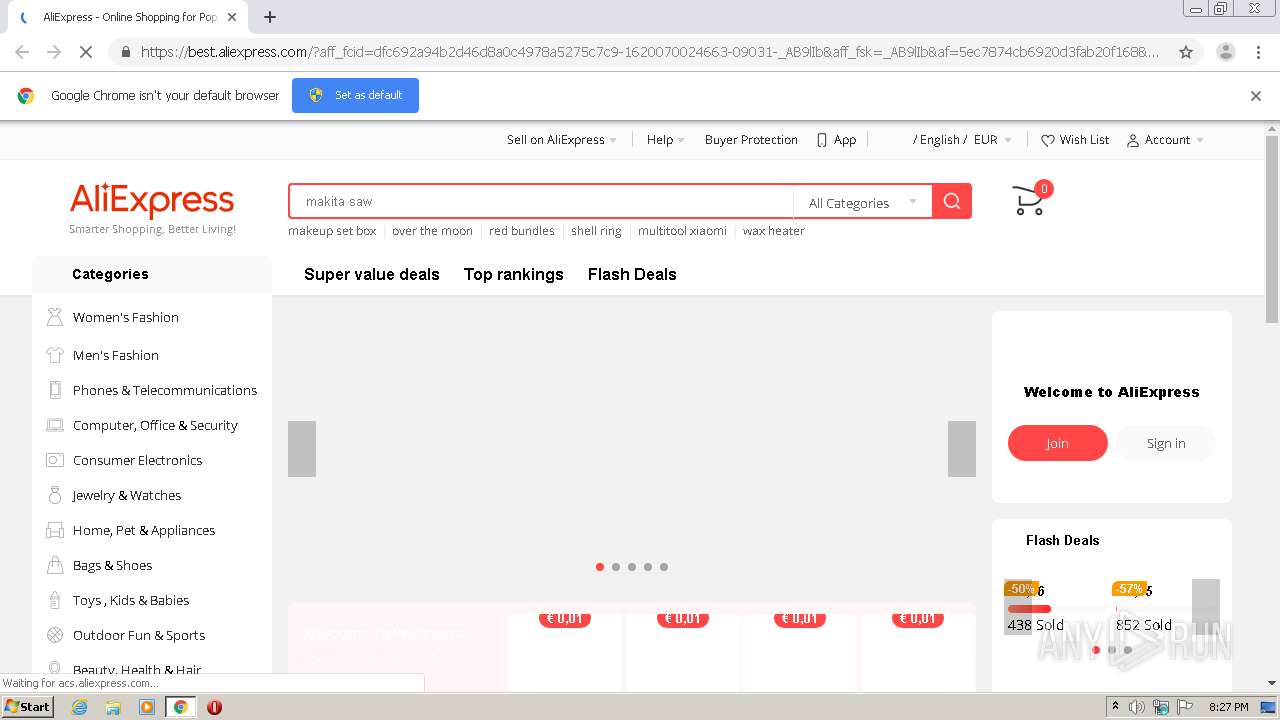Stop loading the page
This screenshot has height=720, width=1280.
(86, 52)
